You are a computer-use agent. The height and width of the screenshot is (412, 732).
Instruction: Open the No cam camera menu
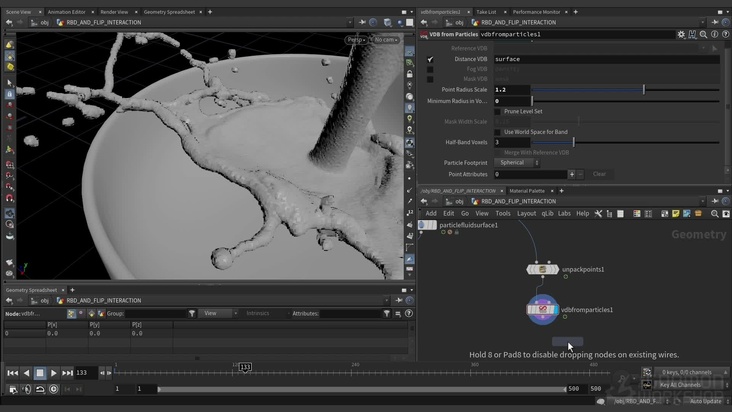386,40
